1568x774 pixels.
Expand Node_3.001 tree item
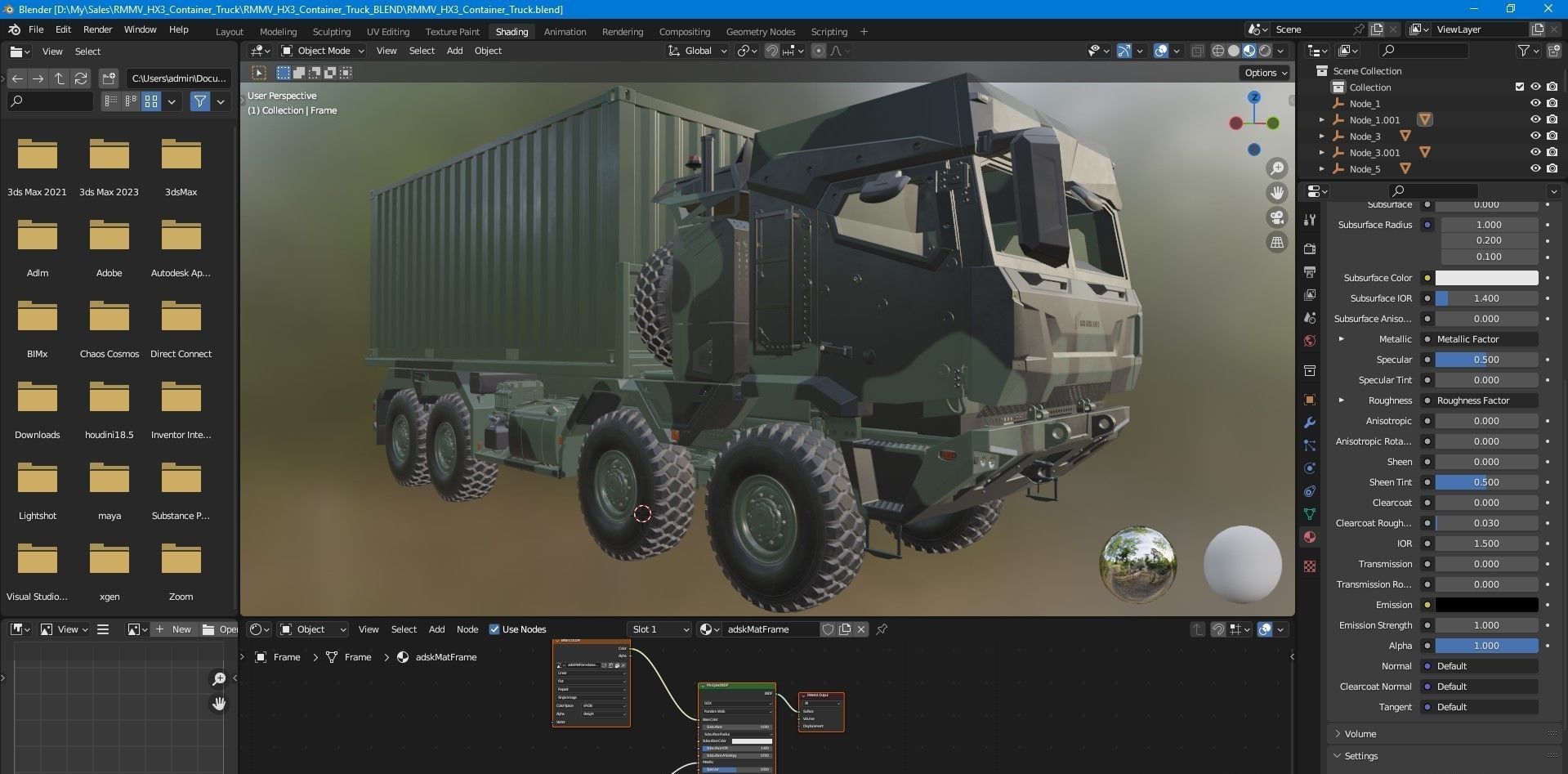click(x=1322, y=153)
